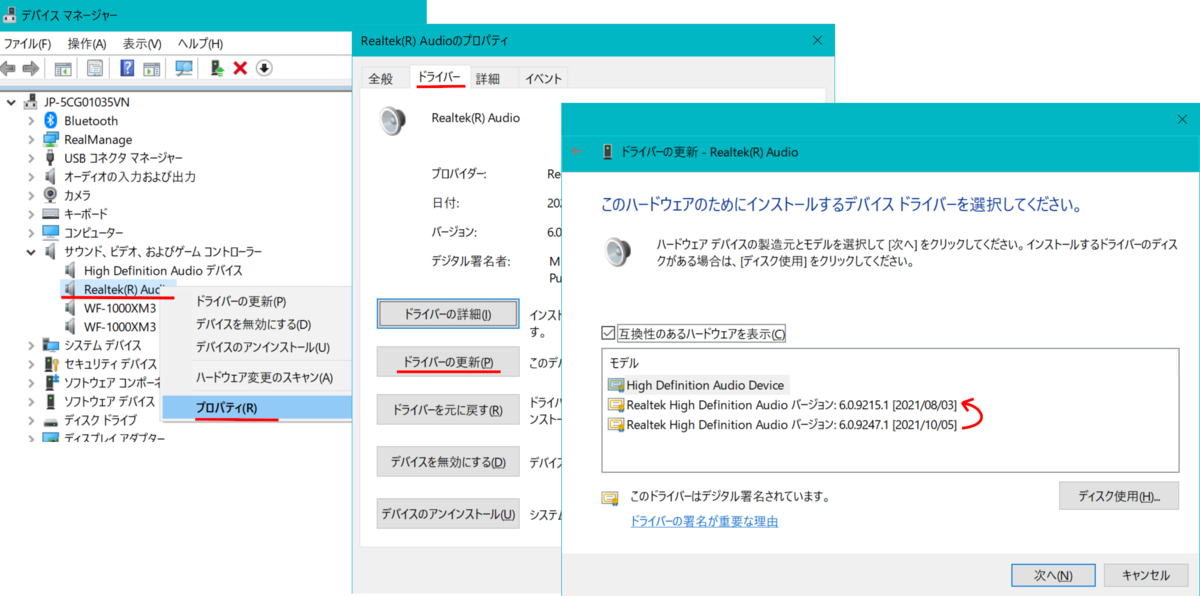1200x596 pixels.
Task: Click speaker icon beside High Definition Audio デバイス
Action: [x=70, y=270]
